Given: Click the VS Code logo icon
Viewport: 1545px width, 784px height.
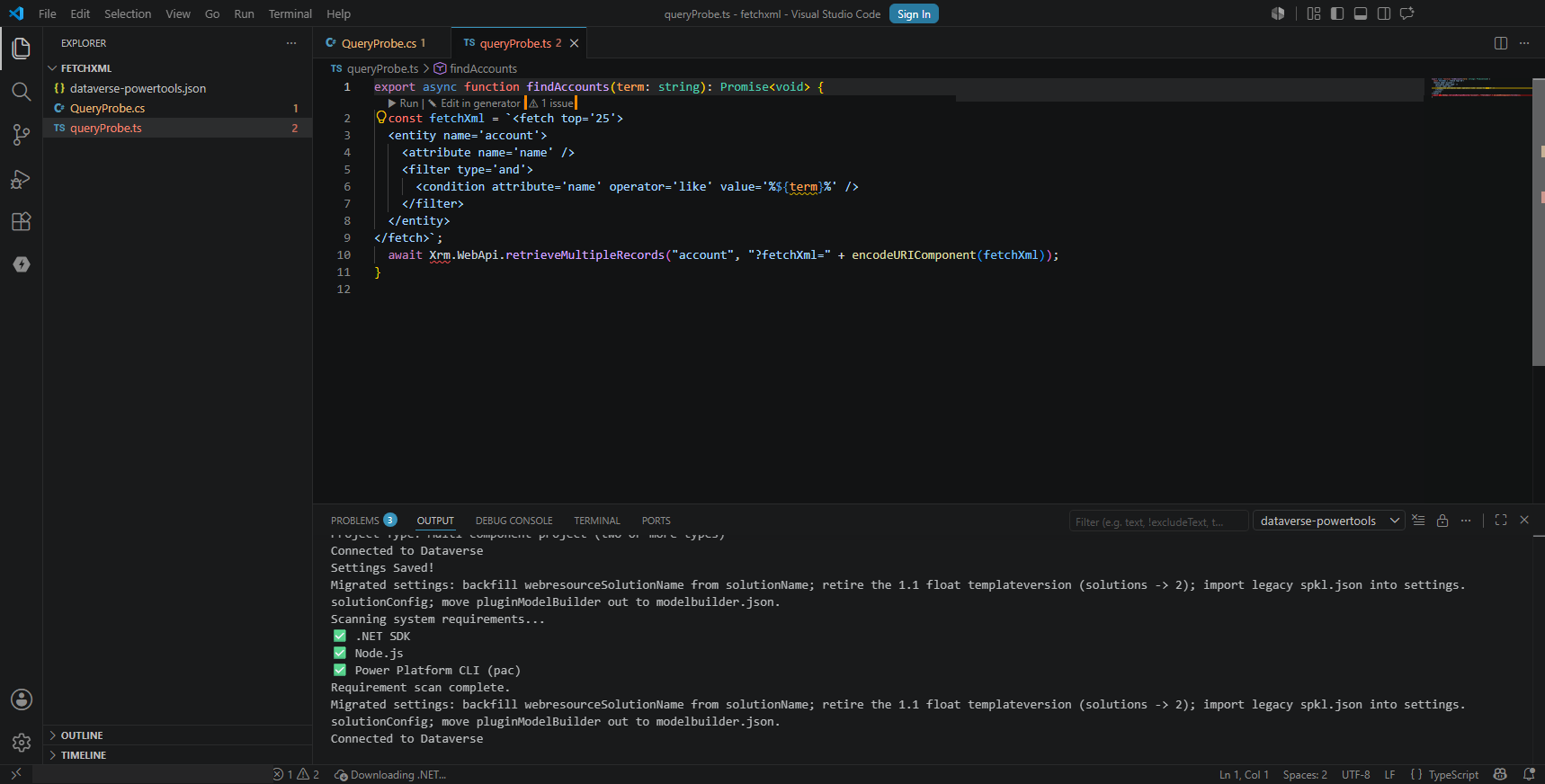Looking at the screenshot, I should 16,13.
